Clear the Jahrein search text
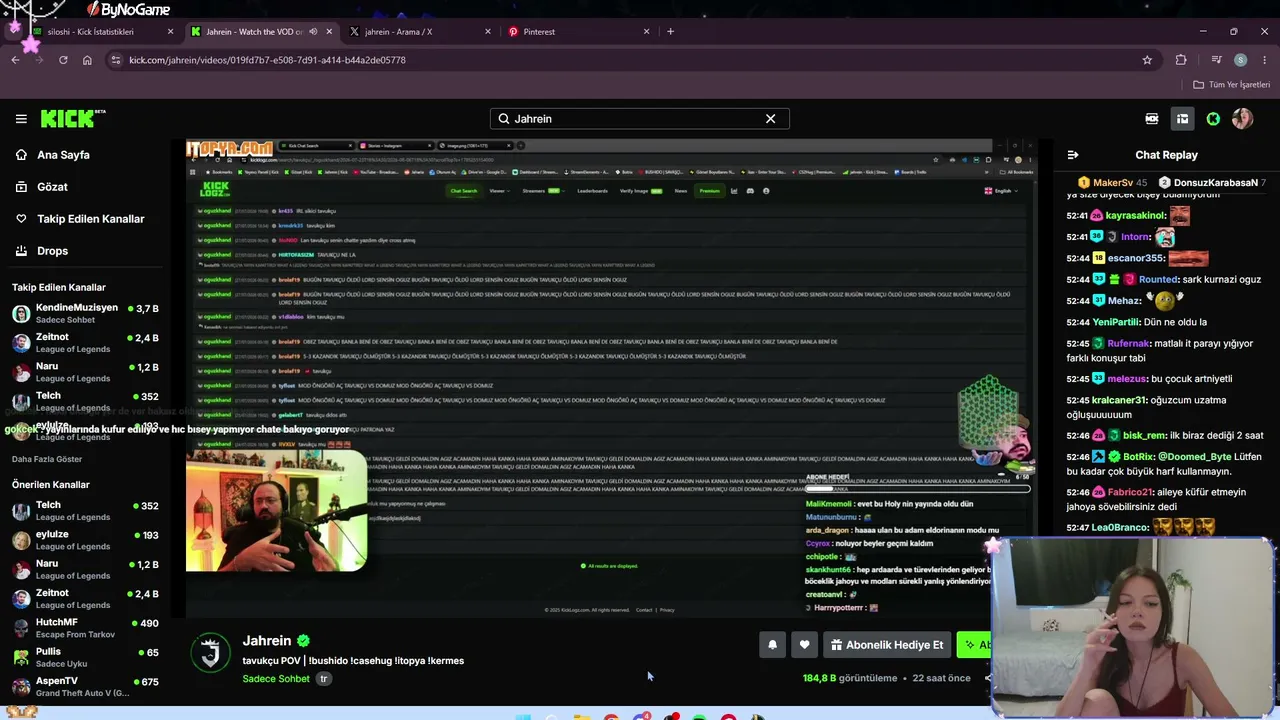1280x720 pixels. 770,119
